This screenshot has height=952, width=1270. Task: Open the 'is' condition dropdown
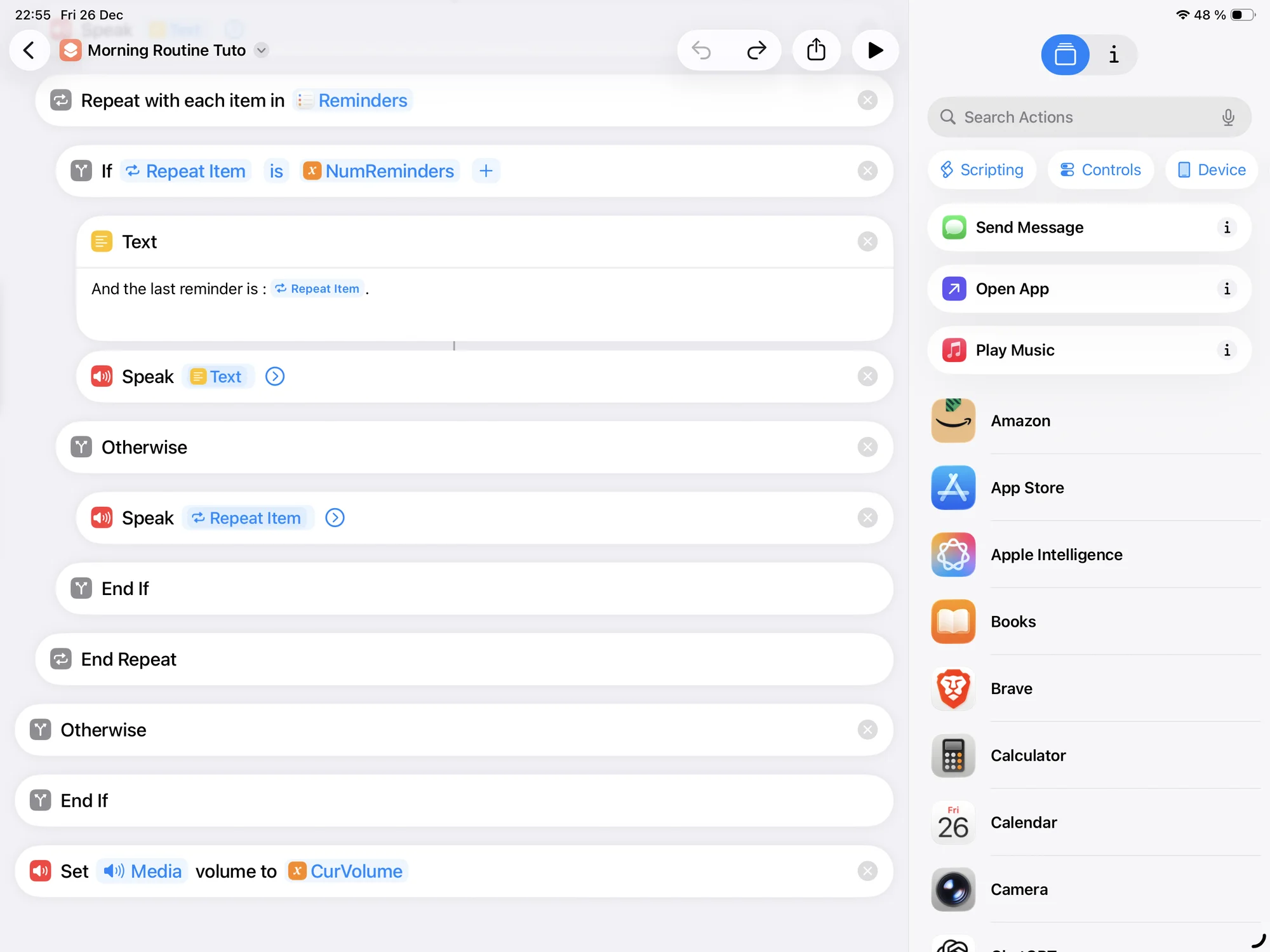(x=276, y=171)
